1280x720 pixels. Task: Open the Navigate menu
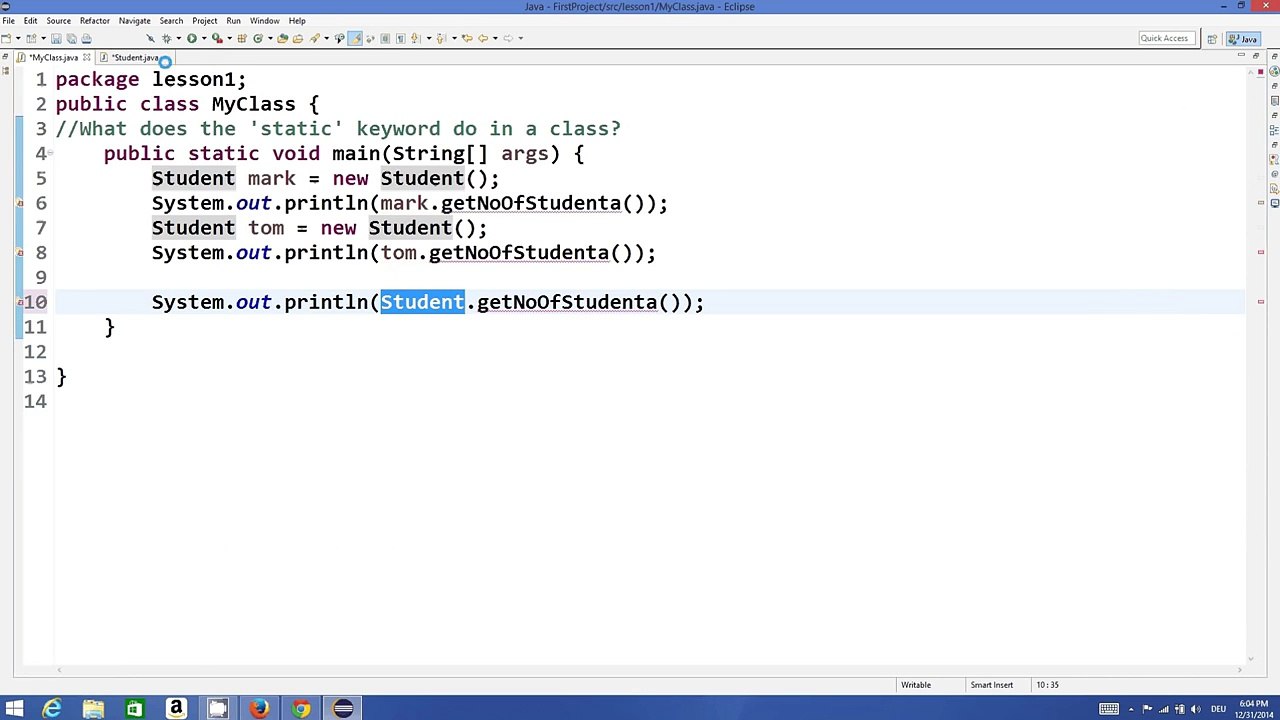[x=134, y=20]
